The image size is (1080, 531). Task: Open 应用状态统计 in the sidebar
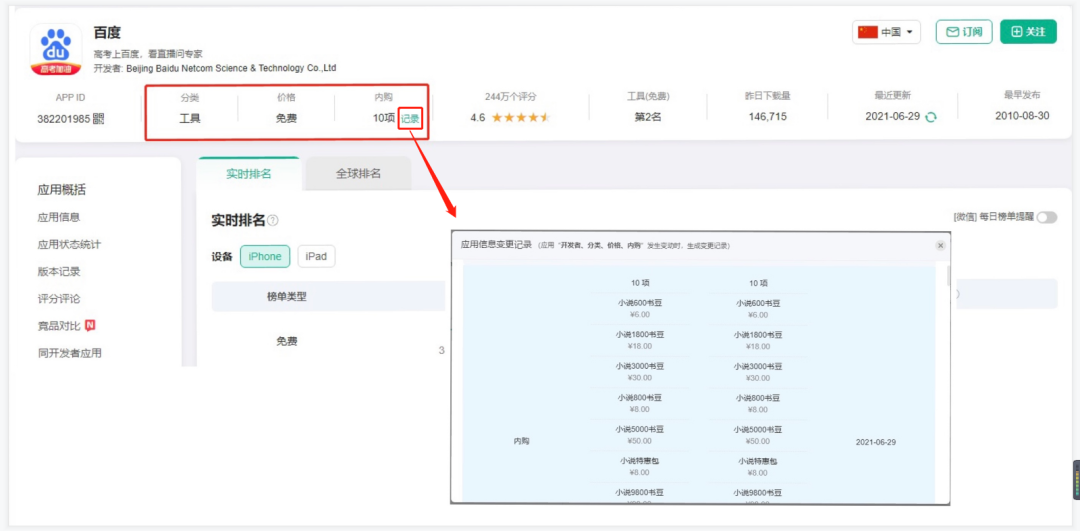pos(70,244)
